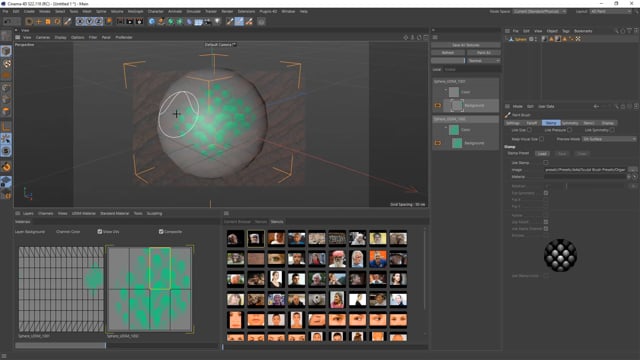Image resolution: width=640 pixels, height=360 pixels.
Task: Toggle the Keep Visual Size checkbox
Action: (x=542, y=139)
